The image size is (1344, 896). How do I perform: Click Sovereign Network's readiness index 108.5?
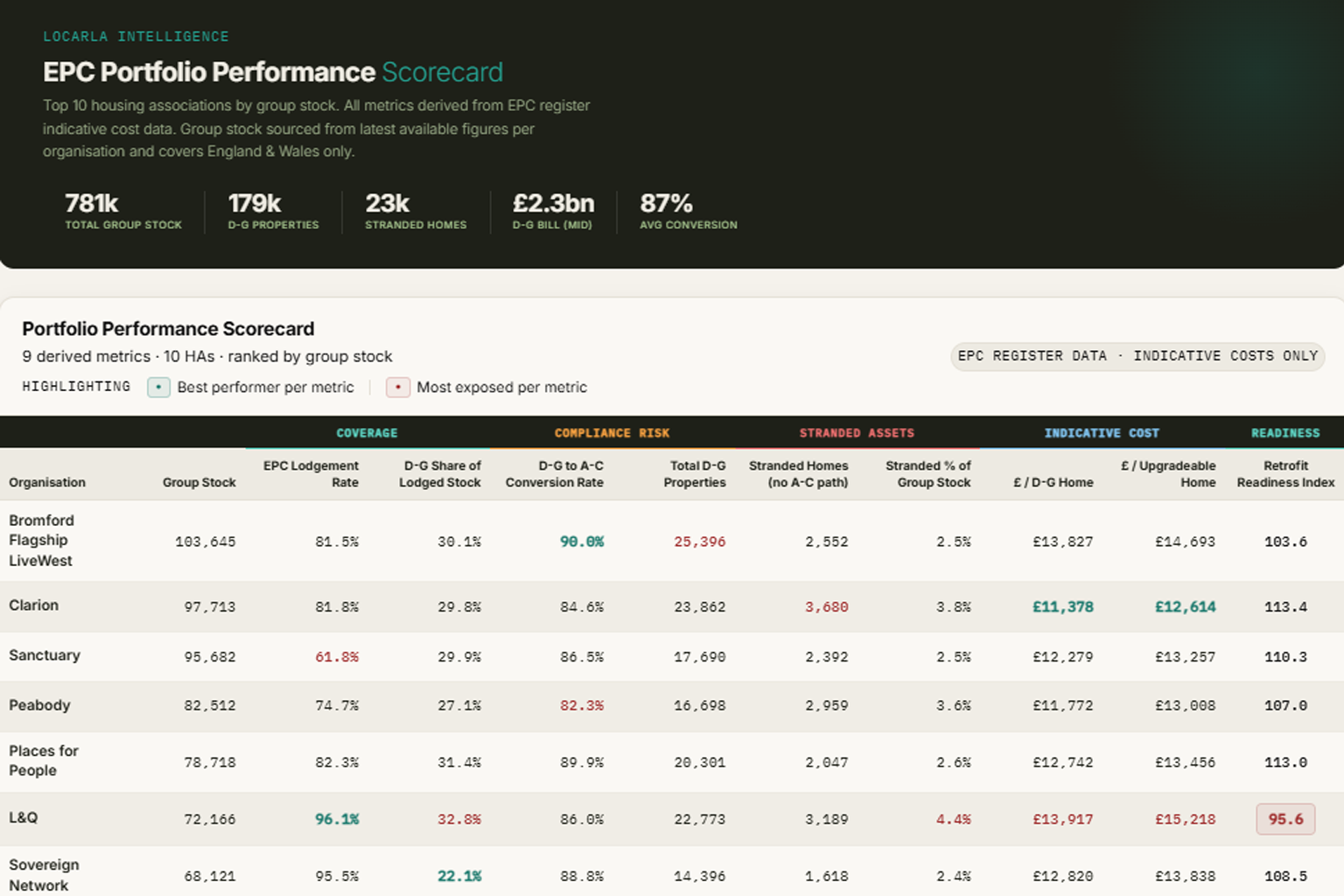pos(1285,877)
